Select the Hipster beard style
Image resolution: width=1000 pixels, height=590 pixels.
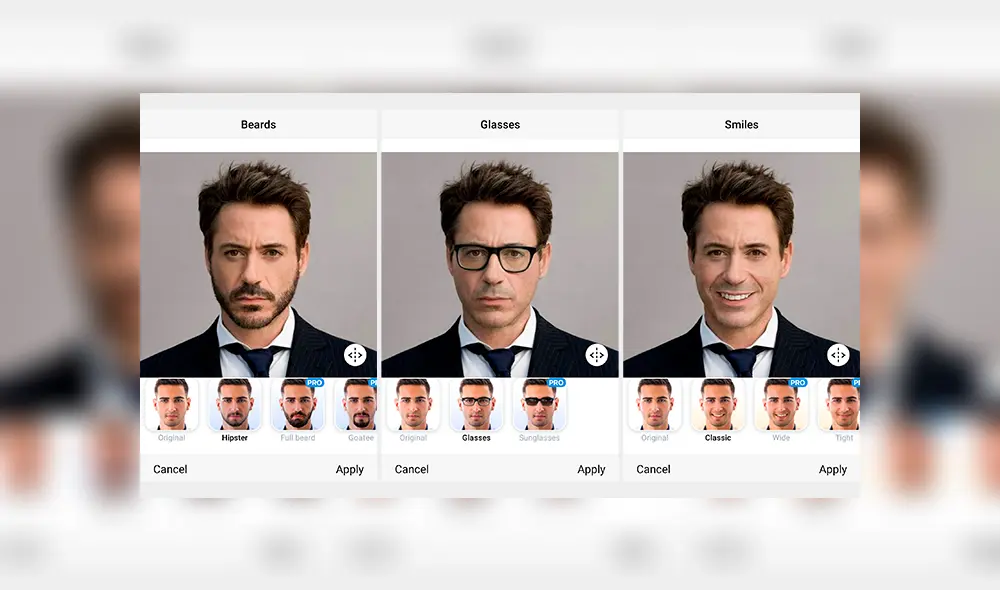tap(234, 405)
